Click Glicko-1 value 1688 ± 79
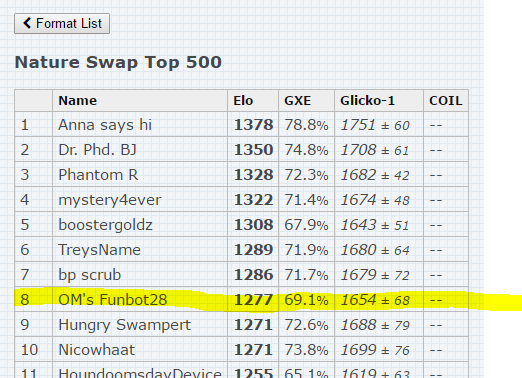 375,325
